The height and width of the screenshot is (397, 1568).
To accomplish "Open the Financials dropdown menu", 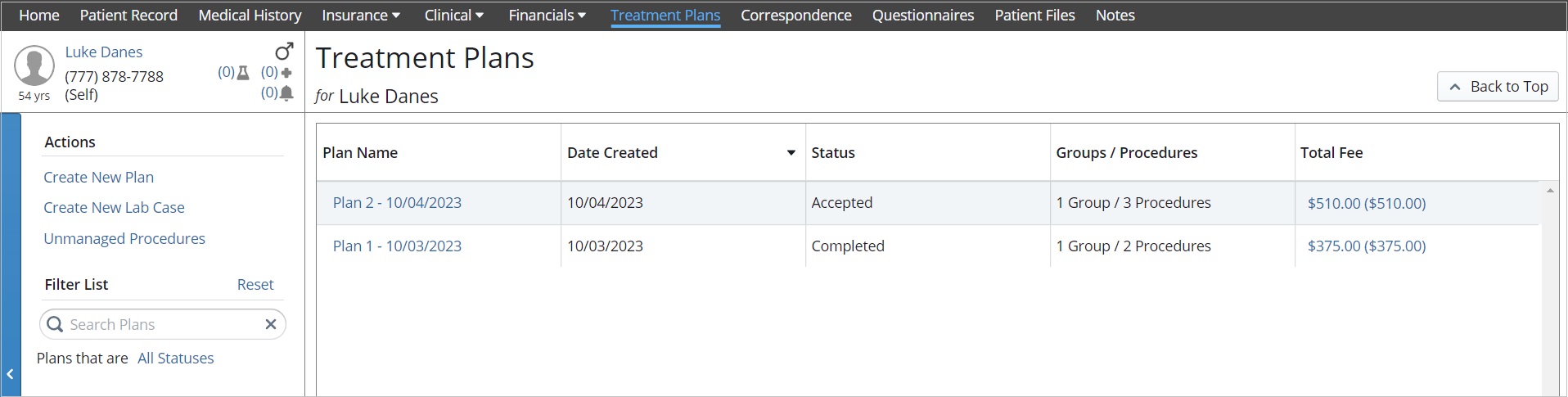I will 547,16.
